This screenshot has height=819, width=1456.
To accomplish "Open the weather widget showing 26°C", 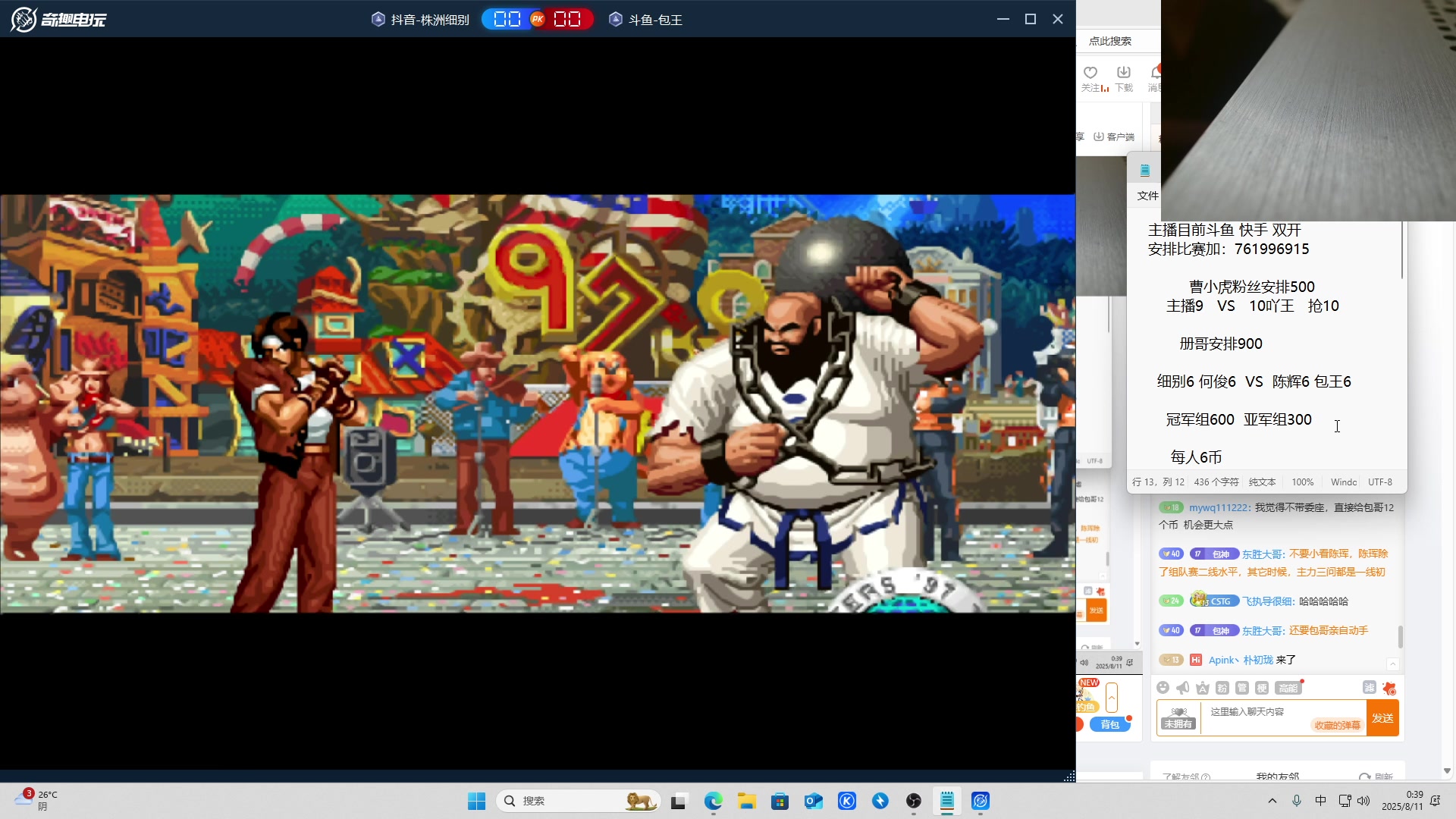I will point(36,800).
